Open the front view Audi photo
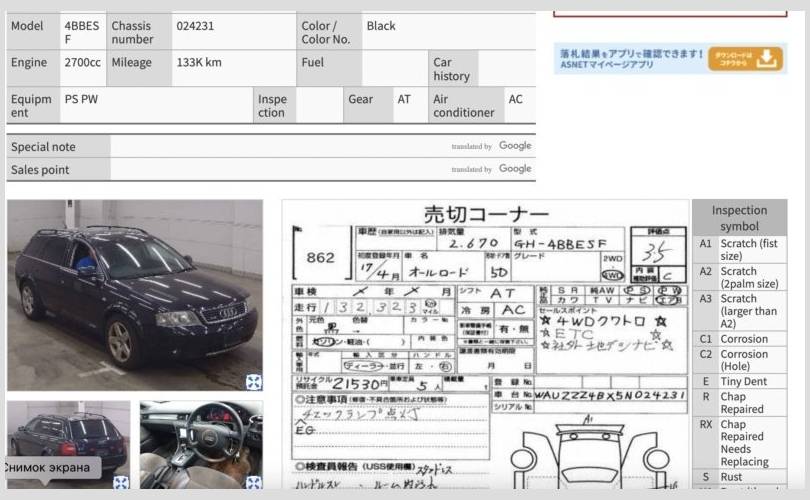Image resolution: width=810 pixels, height=500 pixels. 134,295
